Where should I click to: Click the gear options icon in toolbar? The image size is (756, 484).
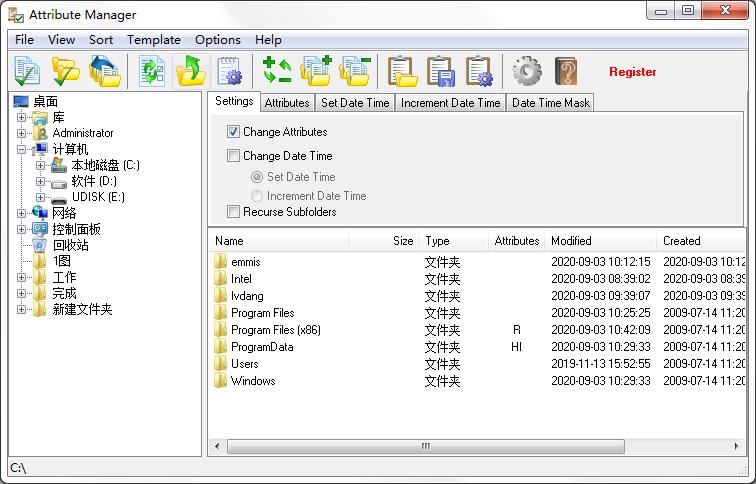pos(526,72)
